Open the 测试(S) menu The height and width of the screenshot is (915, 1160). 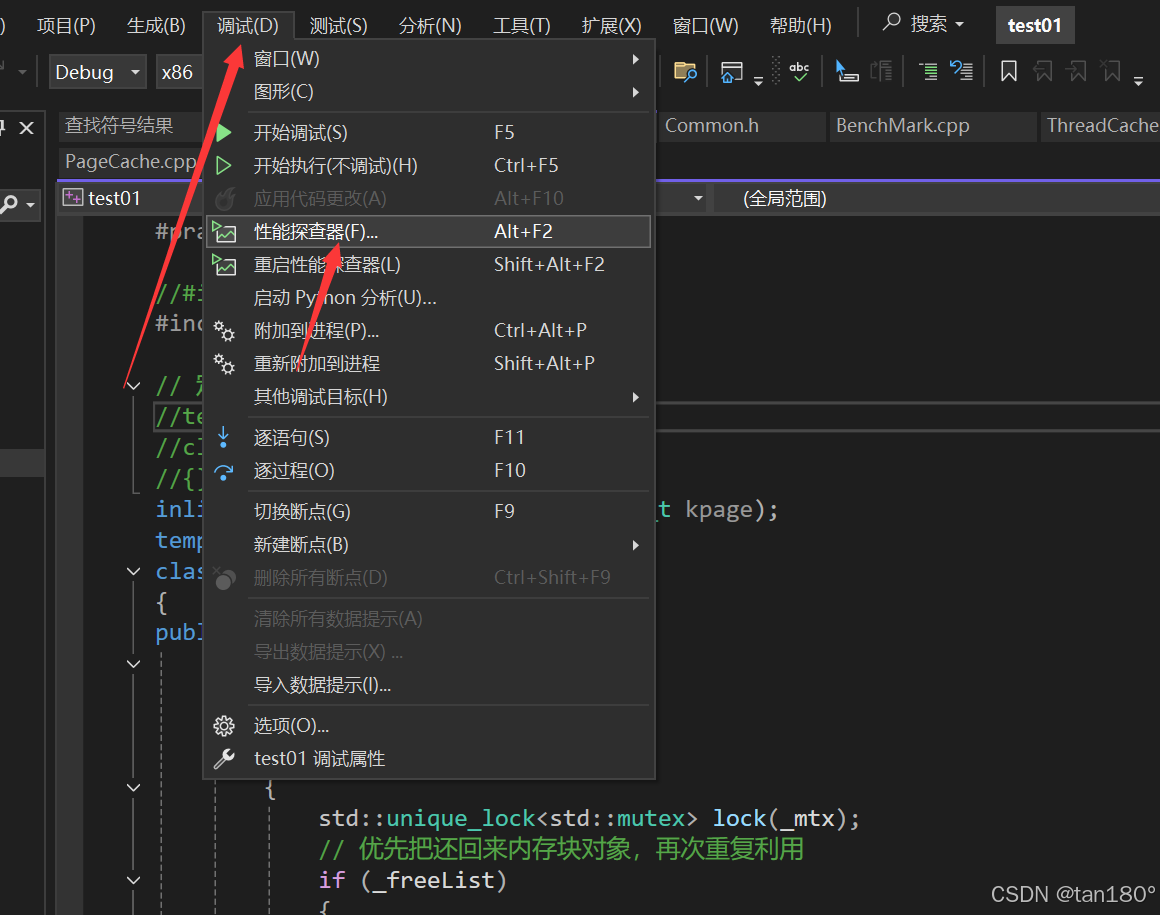coord(338,26)
